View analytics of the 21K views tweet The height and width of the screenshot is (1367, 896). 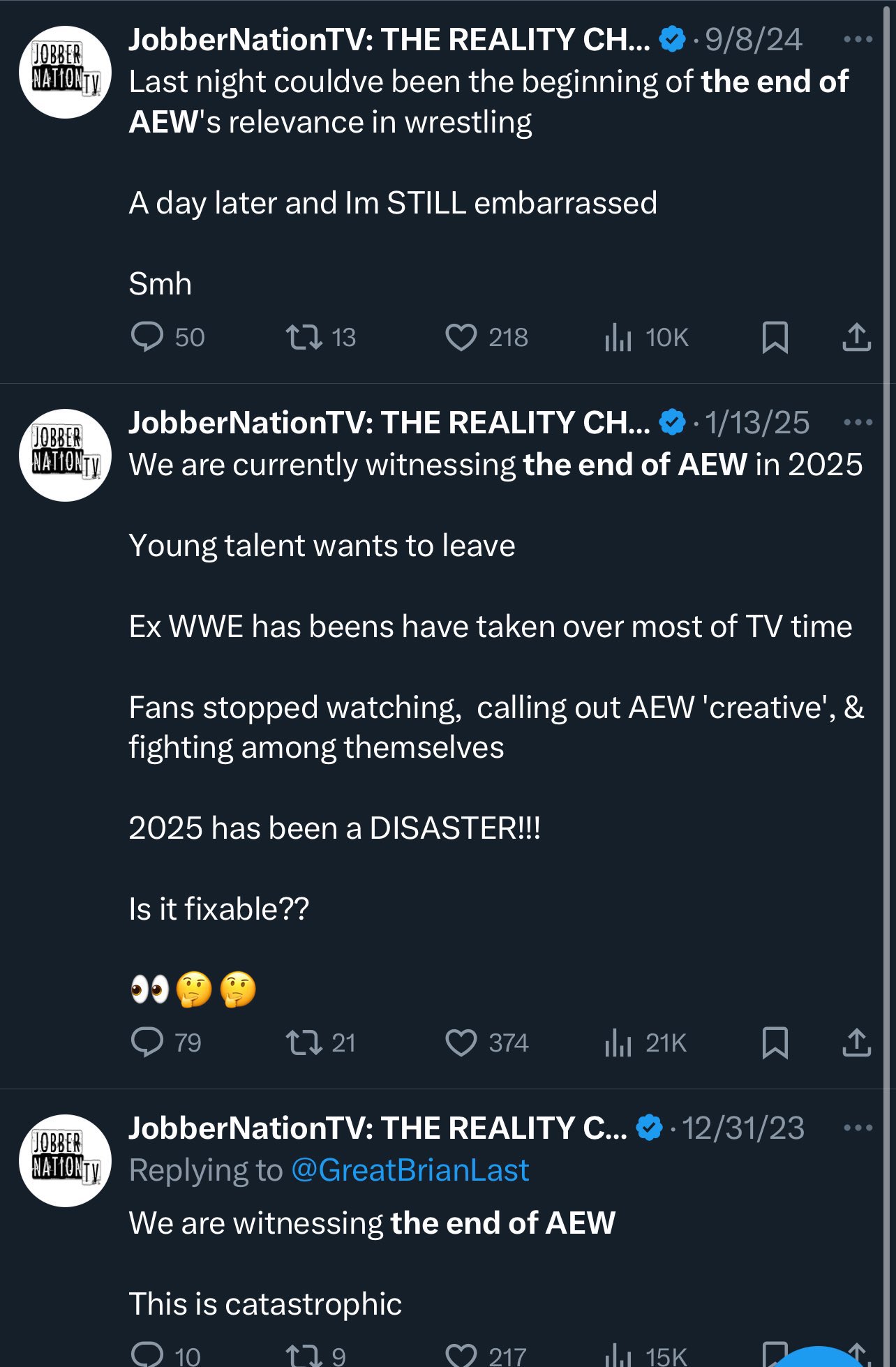point(618,1043)
